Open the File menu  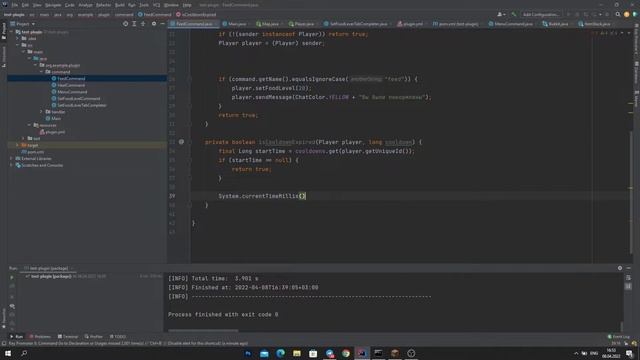click(15, 5)
